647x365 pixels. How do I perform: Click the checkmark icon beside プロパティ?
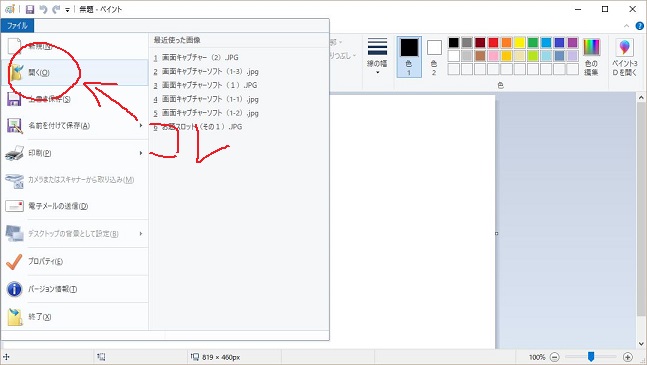[14, 261]
